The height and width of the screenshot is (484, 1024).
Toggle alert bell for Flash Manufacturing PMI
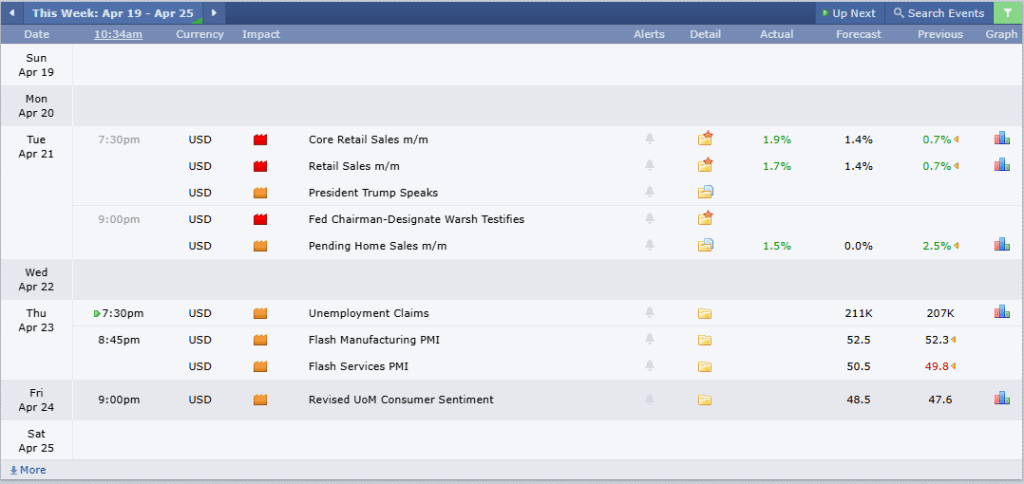pos(649,340)
